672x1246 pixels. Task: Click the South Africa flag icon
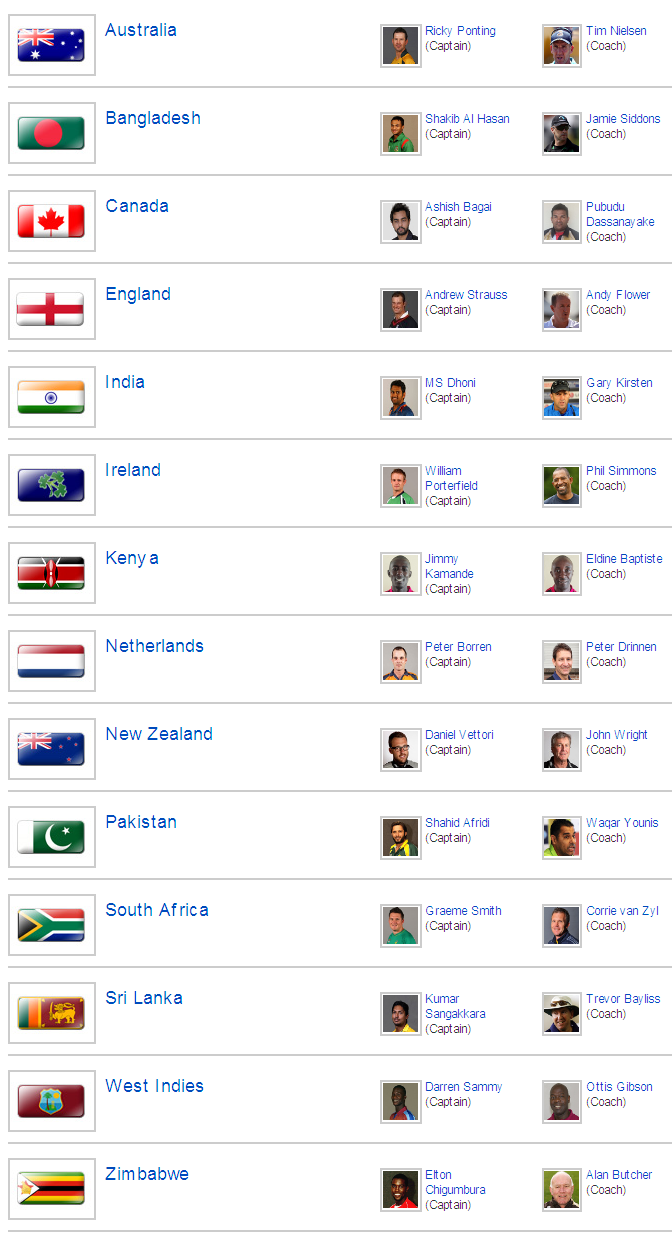tap(51, 925)
